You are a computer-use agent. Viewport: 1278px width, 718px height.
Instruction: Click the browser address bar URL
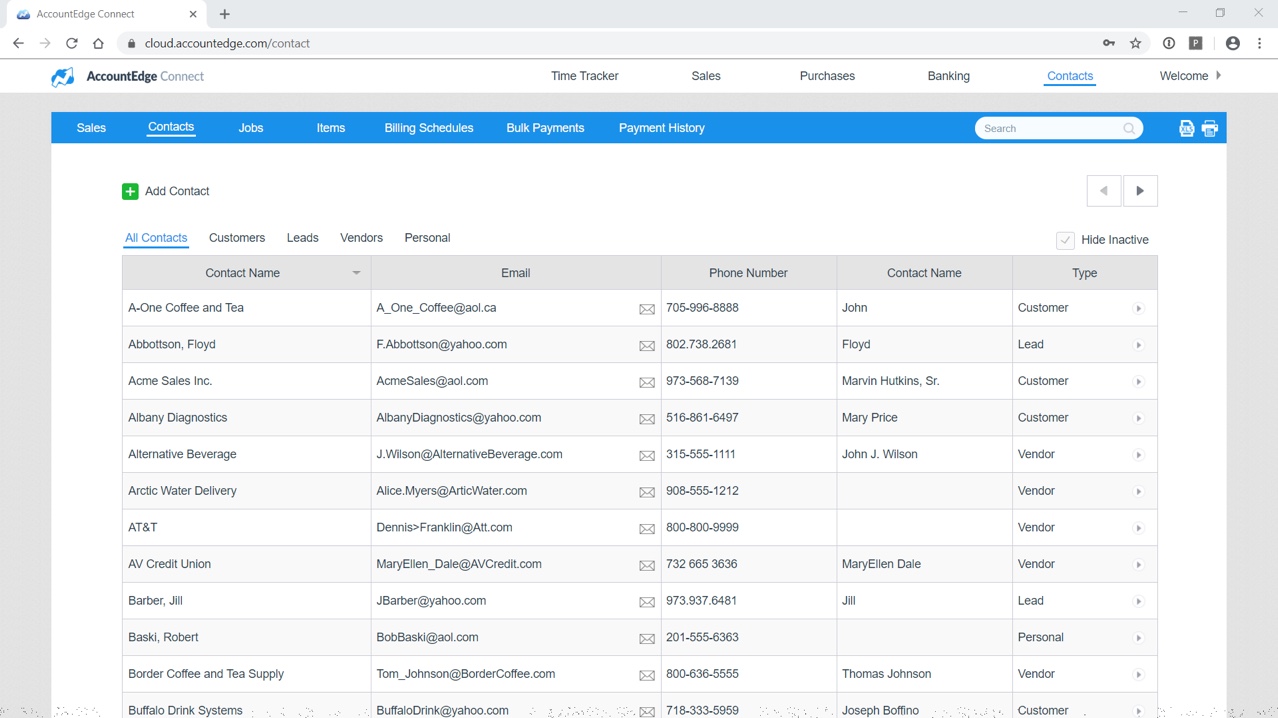click(227, 43)
